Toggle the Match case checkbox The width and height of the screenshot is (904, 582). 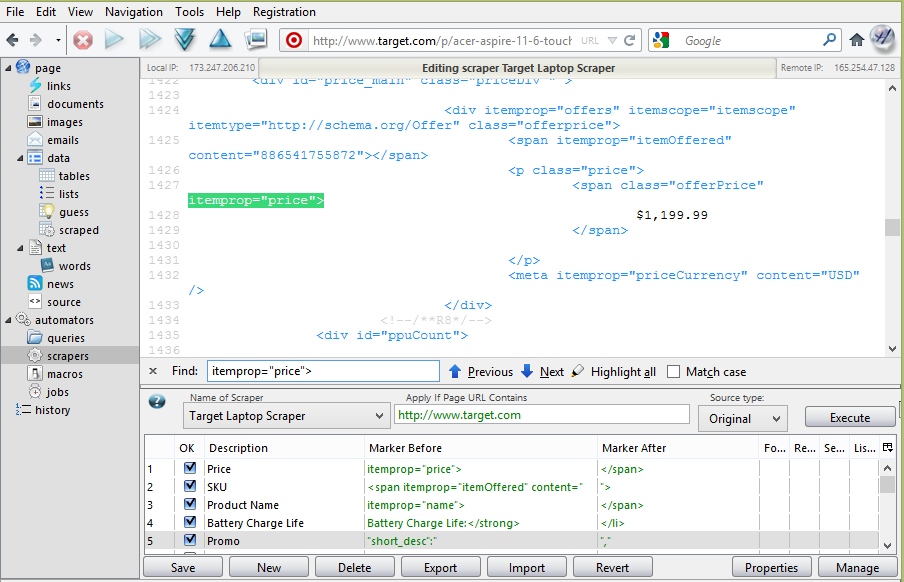[x=675, y=372]
